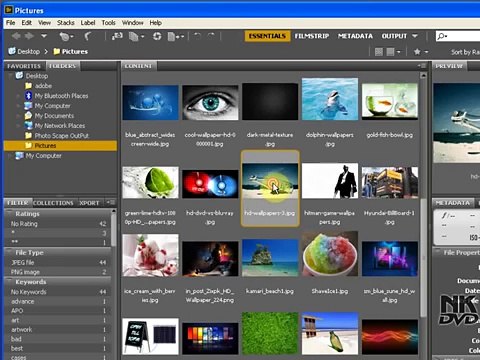Click the search magnifier icon
Screen dimensions: 480x360
[442, 36]
